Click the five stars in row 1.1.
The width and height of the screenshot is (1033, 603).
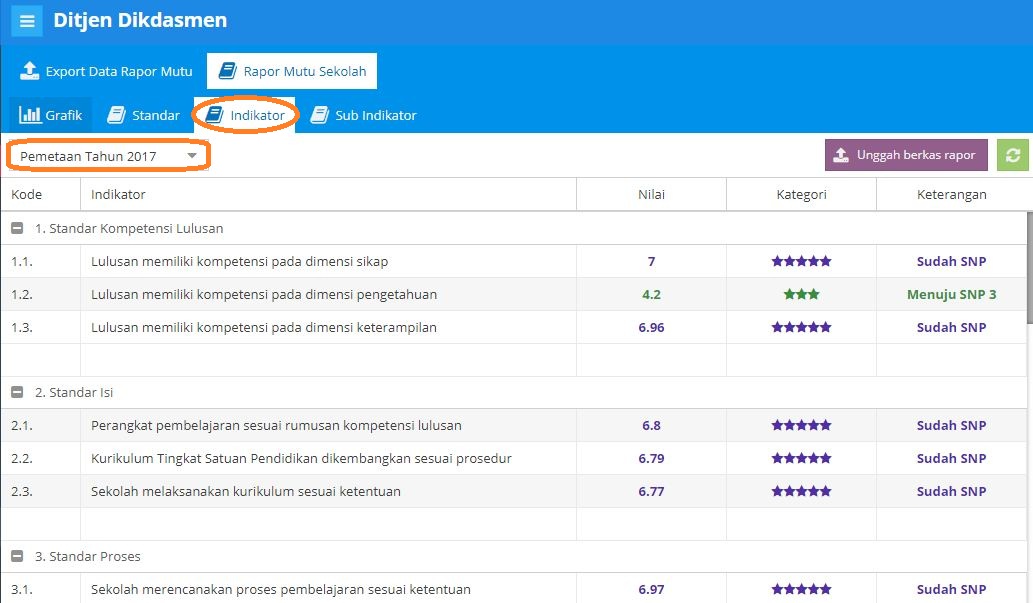tap(801, 261)
